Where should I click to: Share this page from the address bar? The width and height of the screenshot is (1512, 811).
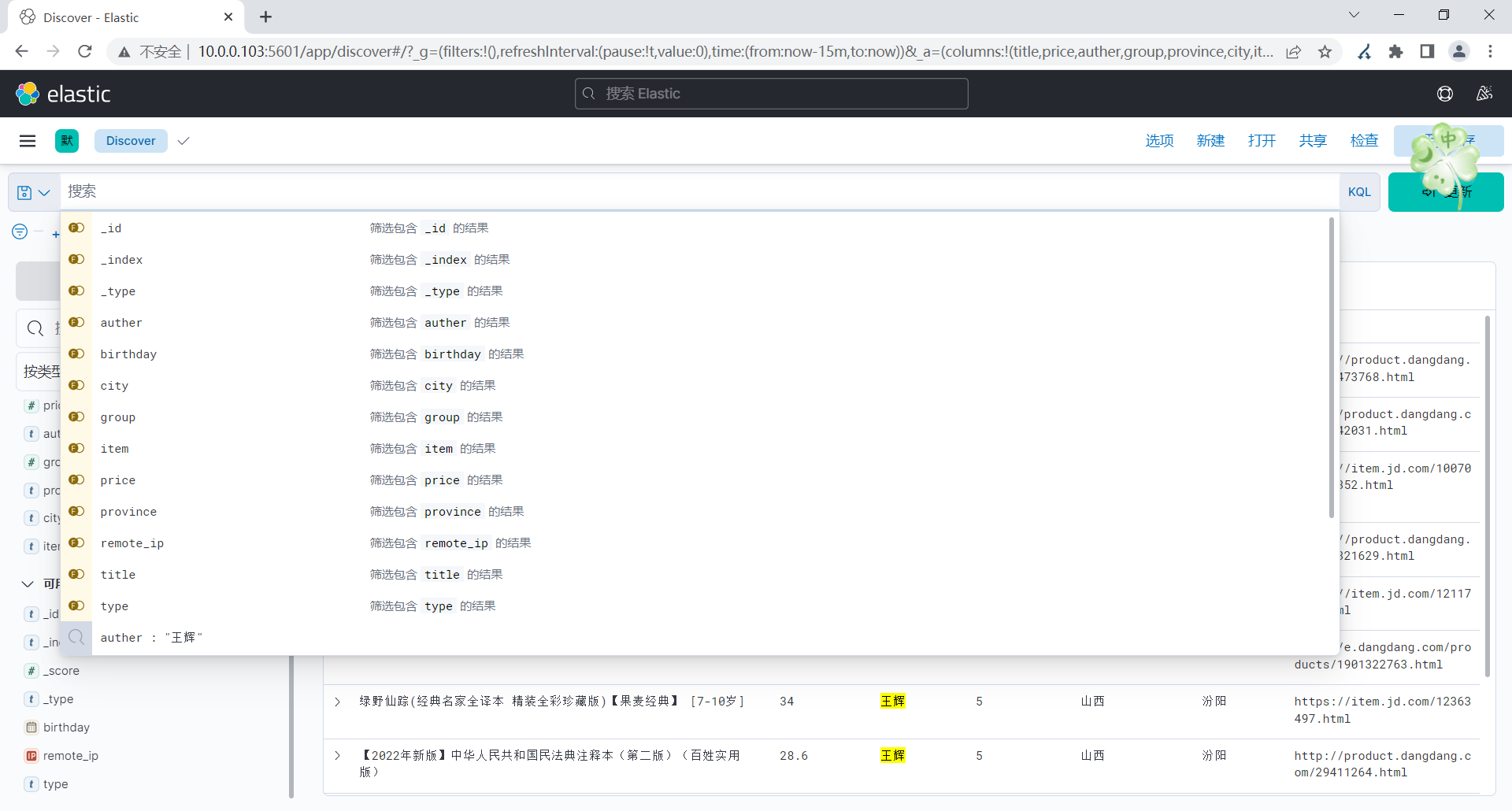1294,51
